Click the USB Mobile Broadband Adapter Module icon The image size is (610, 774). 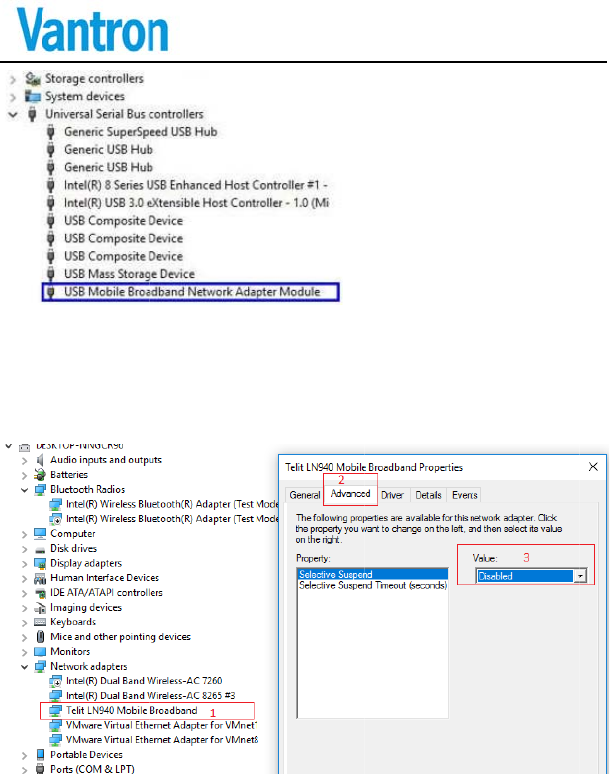click(x=50, y=292)
